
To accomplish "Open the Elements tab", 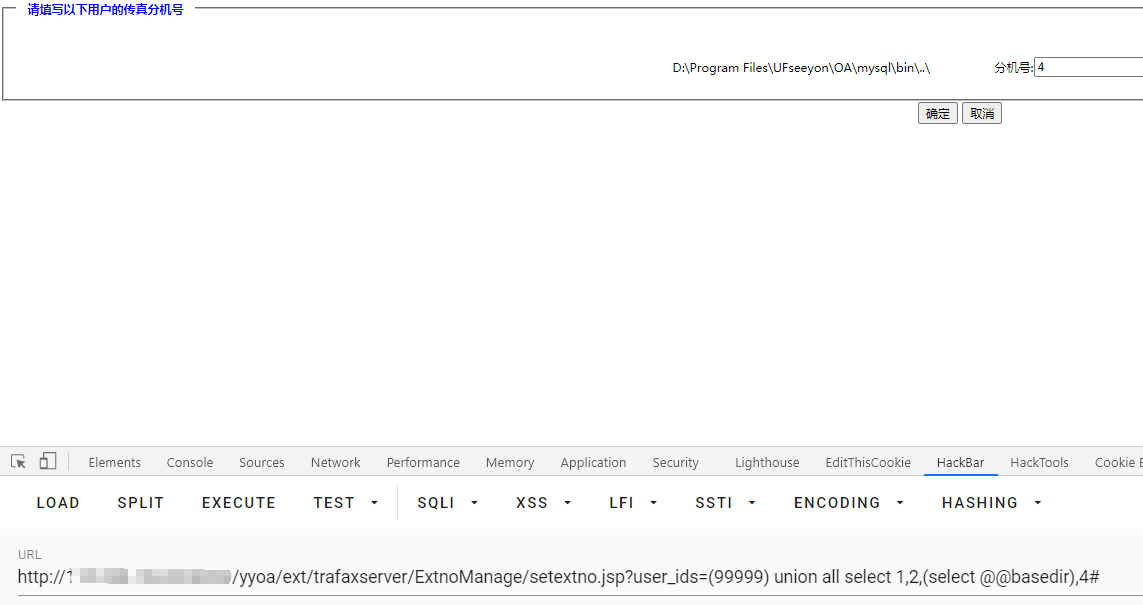I will pos(114,463).
